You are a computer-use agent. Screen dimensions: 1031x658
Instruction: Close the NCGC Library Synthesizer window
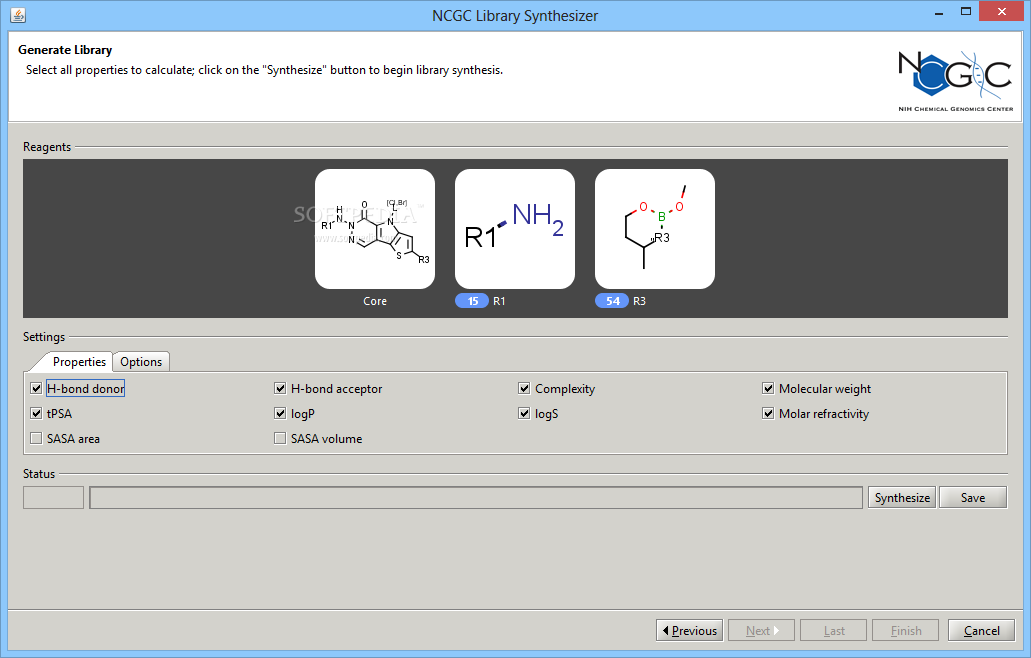[x=1001, y=12]
